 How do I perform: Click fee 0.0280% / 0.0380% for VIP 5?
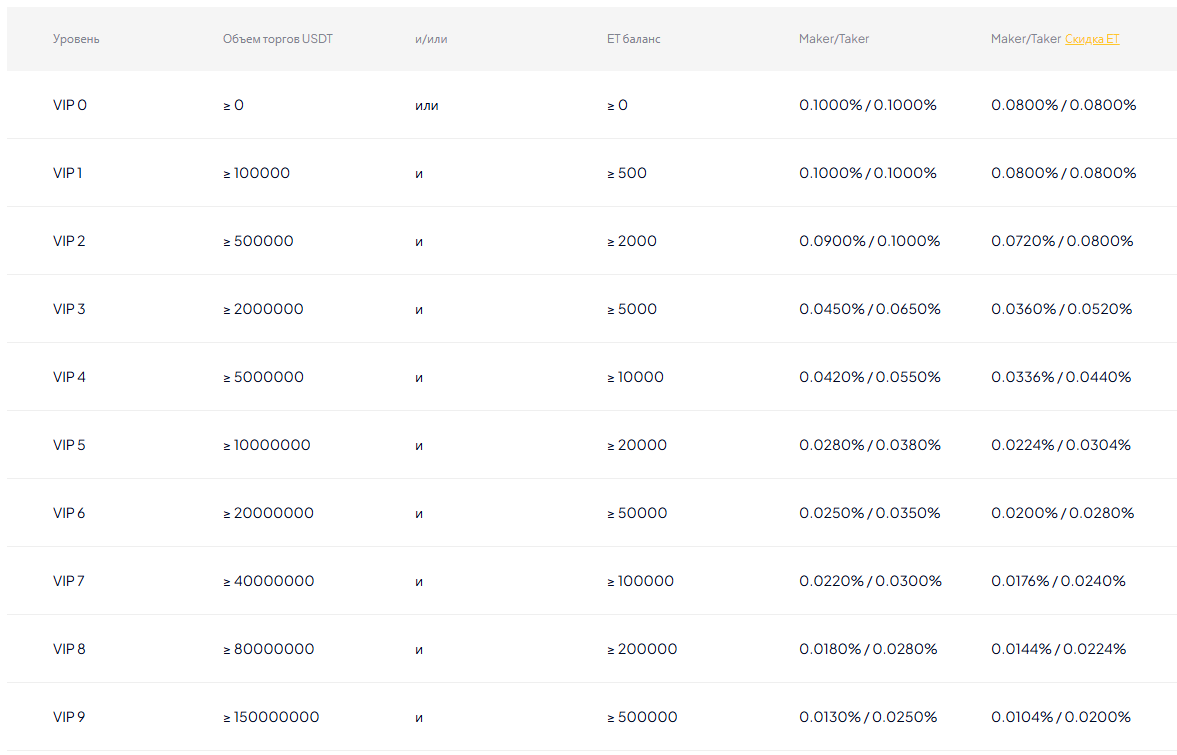(x=869, y=445)
